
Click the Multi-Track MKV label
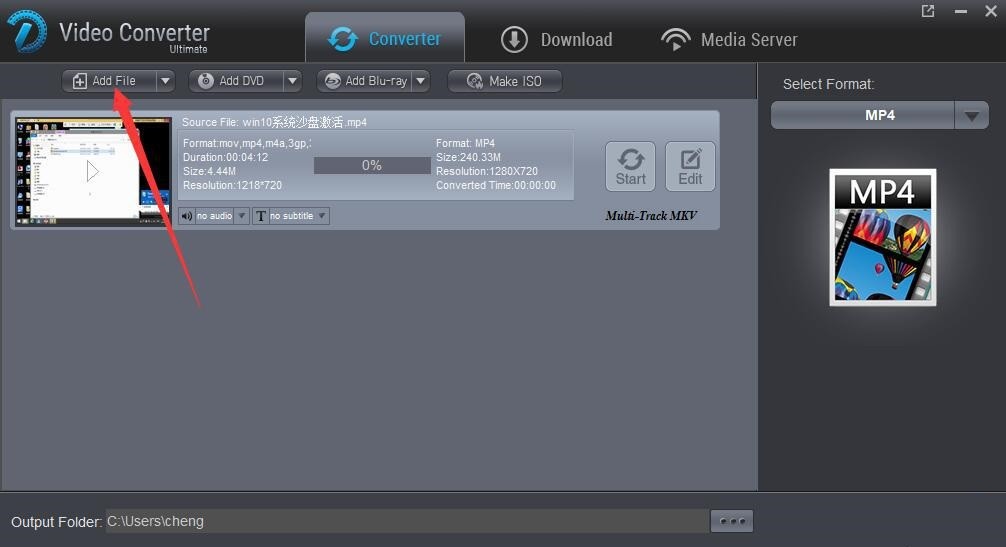point(651,215)
